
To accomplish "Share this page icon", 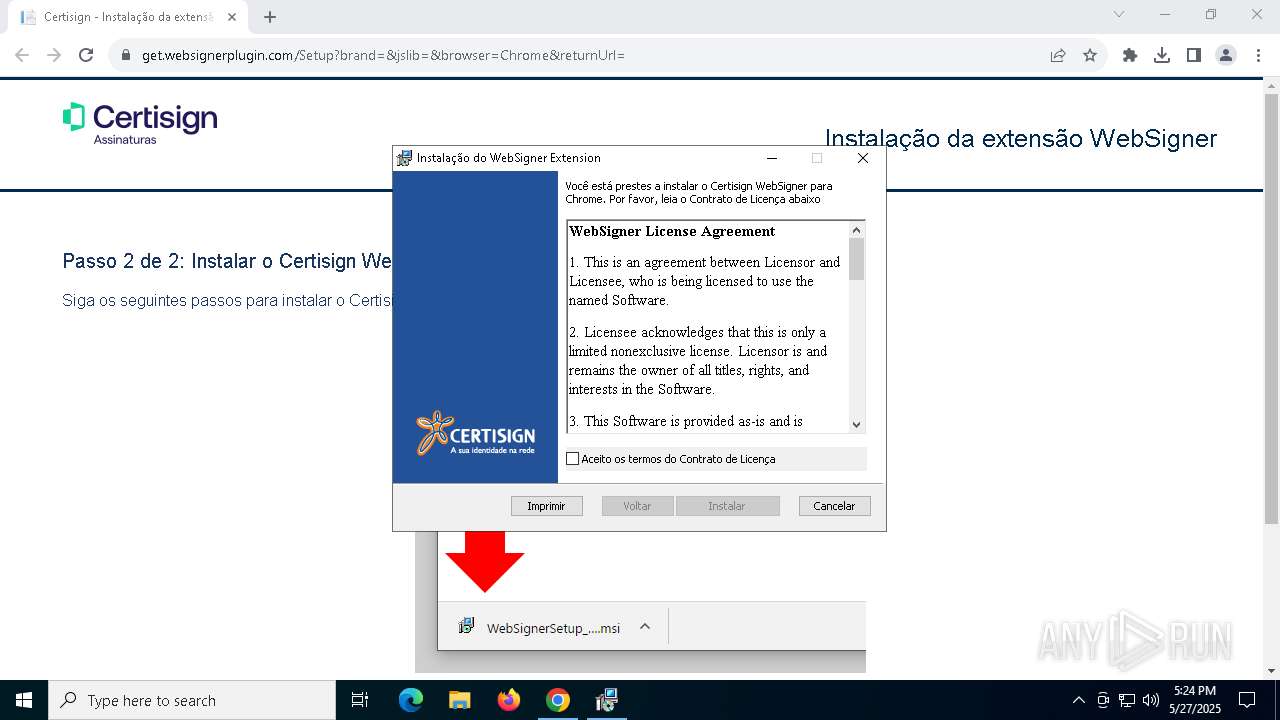I will [x=1058, y=55].
